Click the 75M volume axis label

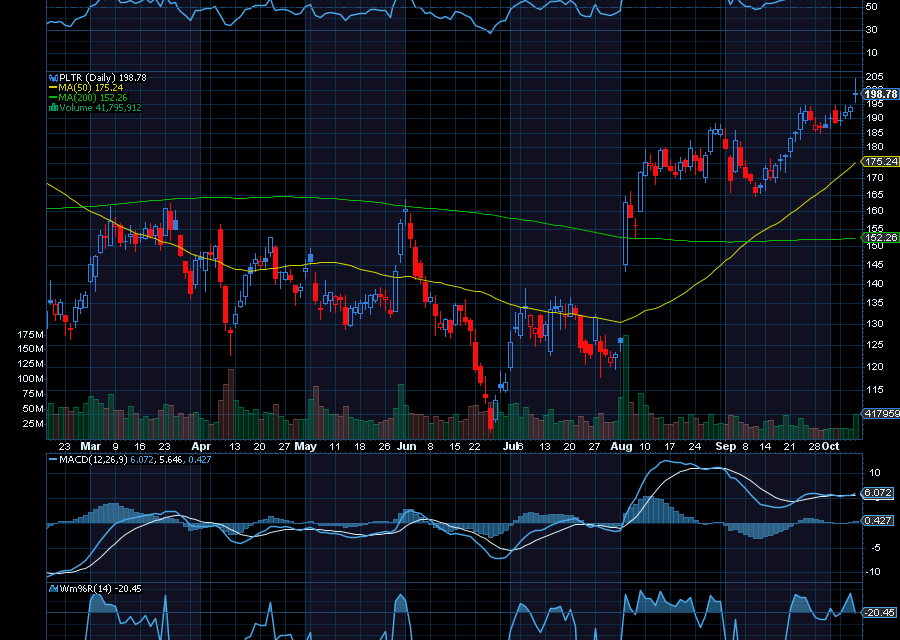(33, 394)
